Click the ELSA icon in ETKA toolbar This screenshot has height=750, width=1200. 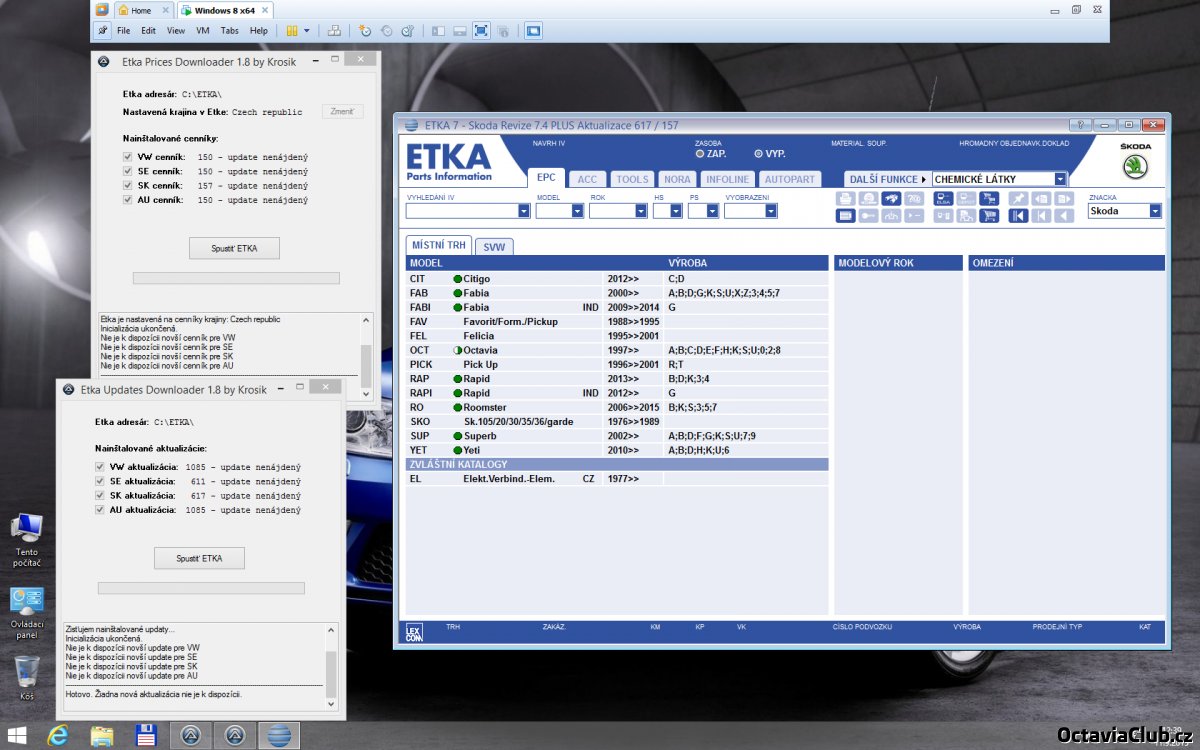point(943,198)
